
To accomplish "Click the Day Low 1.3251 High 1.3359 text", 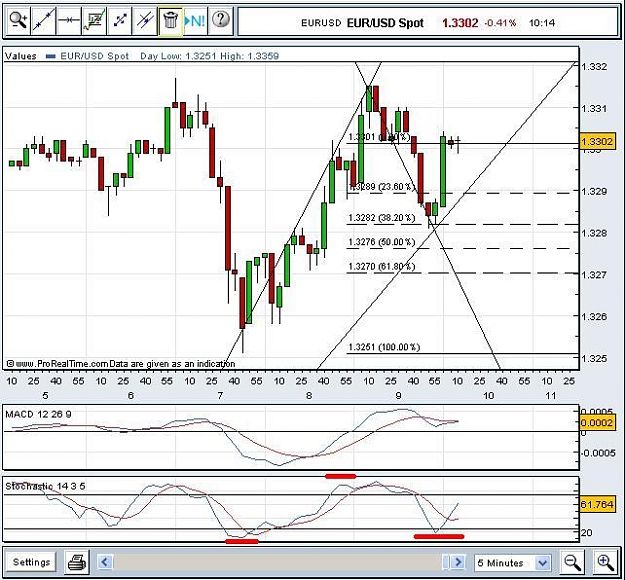I will 209,56.
